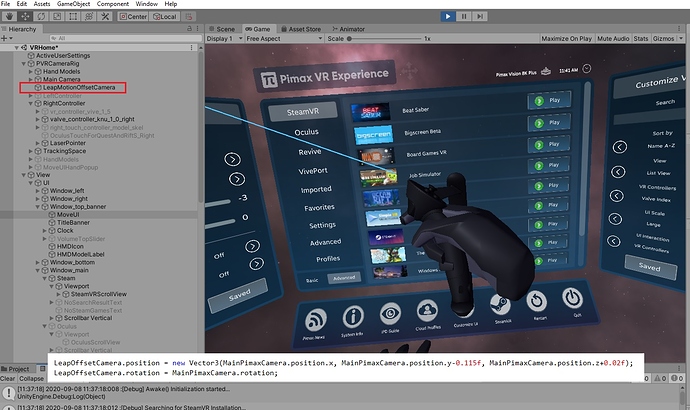Open the VRHome scene options menu
This screenshot has height=410, width=690.
click(x=191, y=47)
